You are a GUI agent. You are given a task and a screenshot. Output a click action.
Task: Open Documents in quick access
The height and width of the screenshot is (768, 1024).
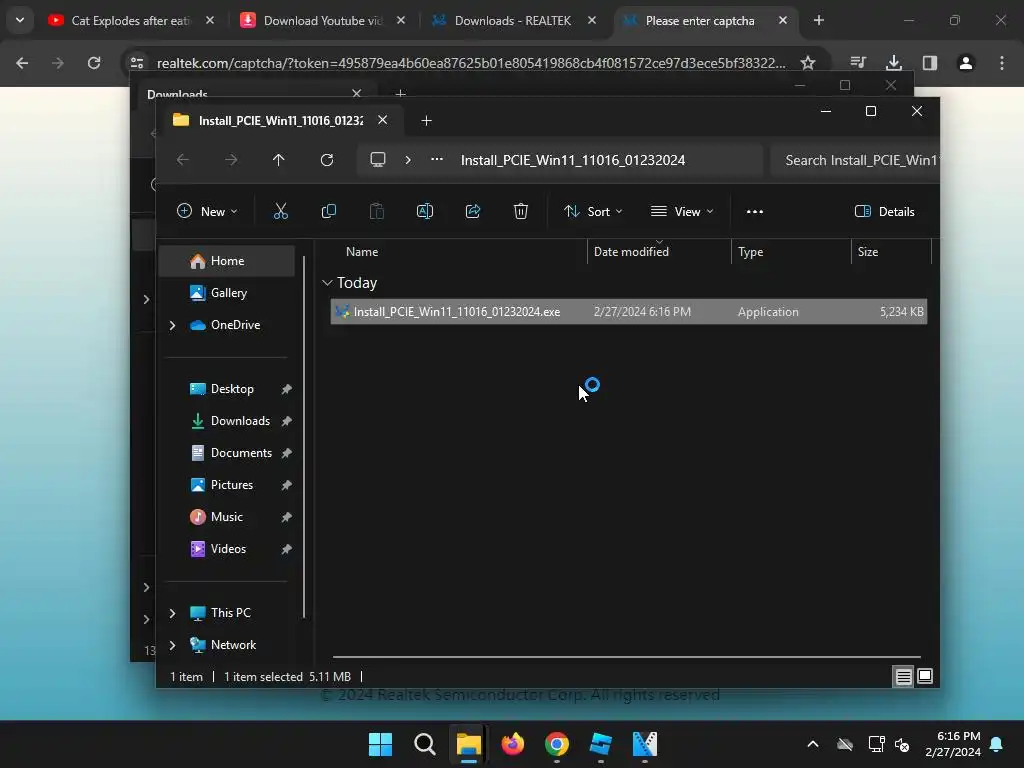click(x=227, y=453)
